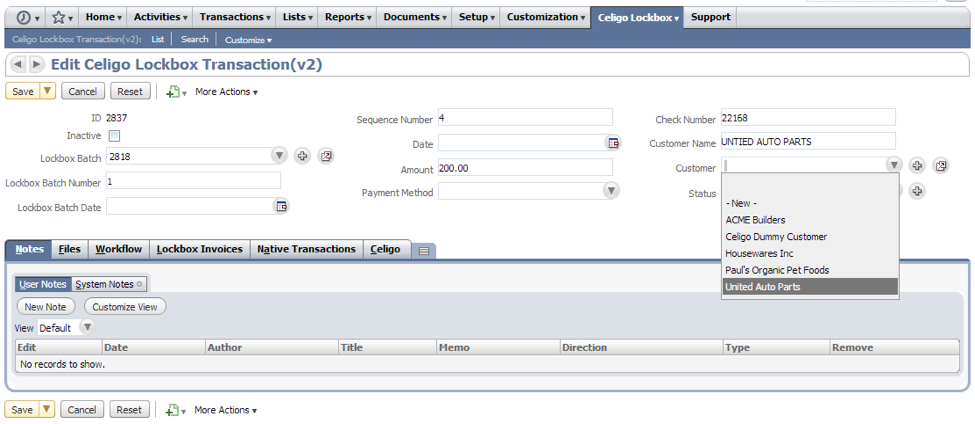Viewport: 975px width, 424px height.
Task: Add new Customer with plus icon
Action: coord(917,165)
